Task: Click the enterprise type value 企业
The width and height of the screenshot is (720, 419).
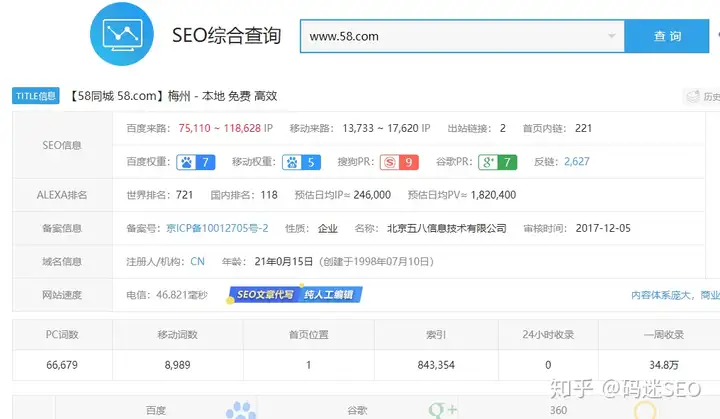Action: tap(328, 228)
